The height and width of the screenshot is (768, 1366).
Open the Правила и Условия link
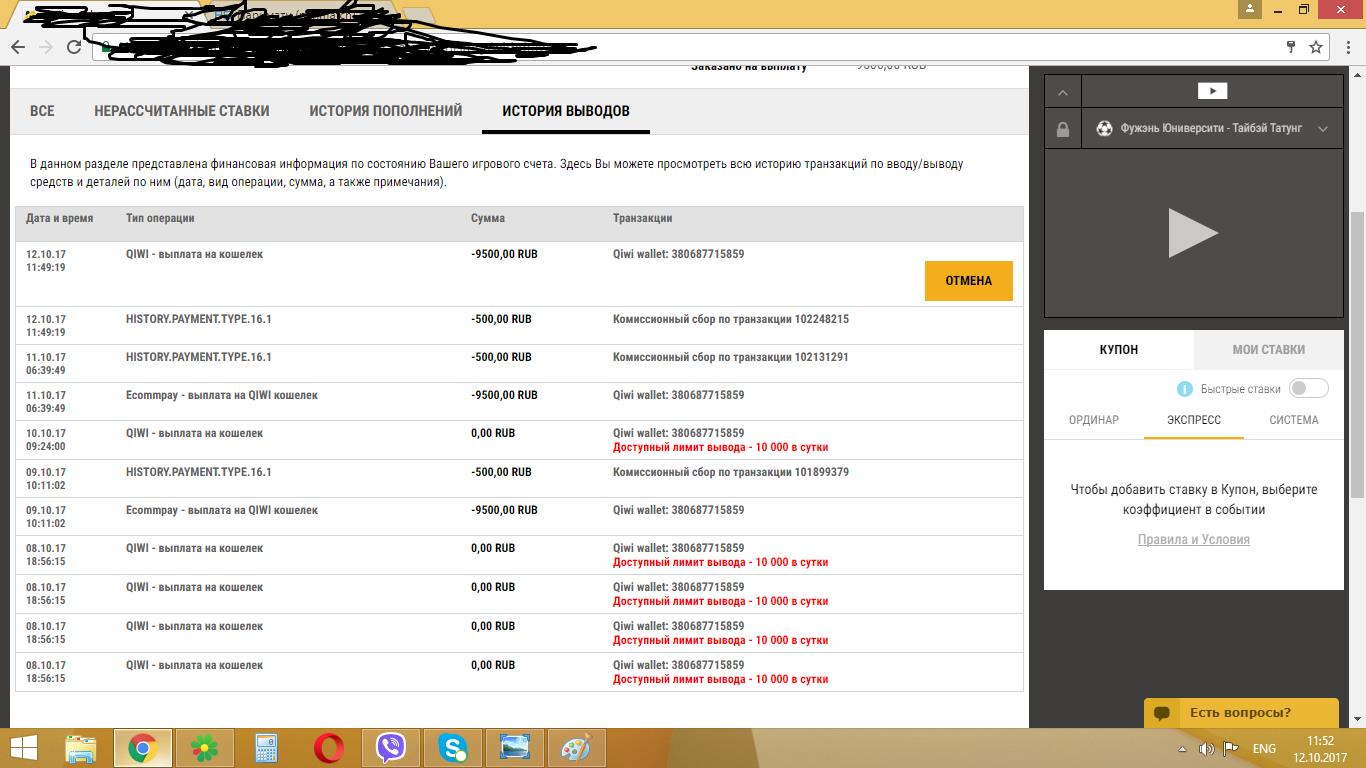coord(1193,539)
